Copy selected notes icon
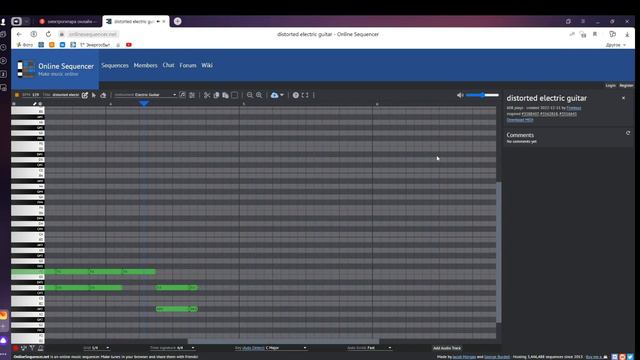Image resolution: width=640 pixels, height=360 pixels. click(216, 95)
